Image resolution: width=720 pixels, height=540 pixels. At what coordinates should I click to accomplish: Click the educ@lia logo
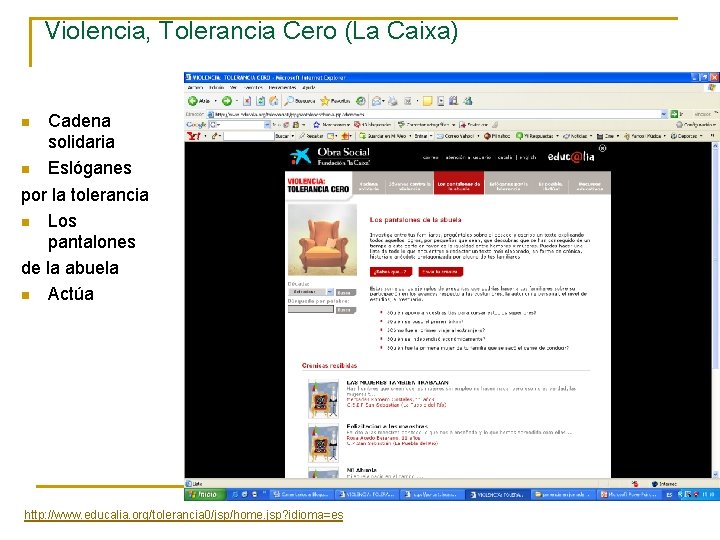571,157
